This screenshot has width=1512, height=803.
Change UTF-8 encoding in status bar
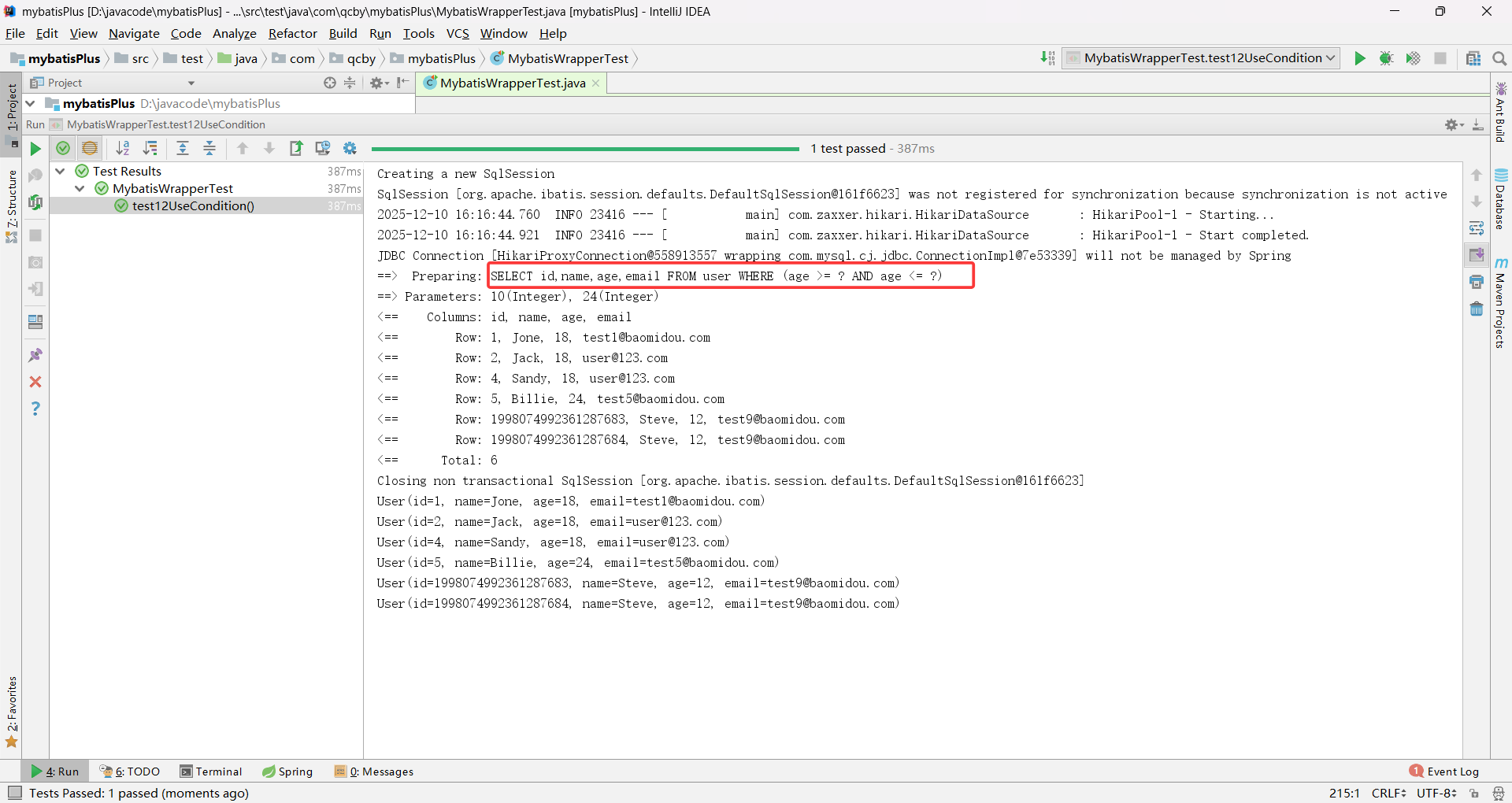pyautogui.click(x=1436, y=793)
